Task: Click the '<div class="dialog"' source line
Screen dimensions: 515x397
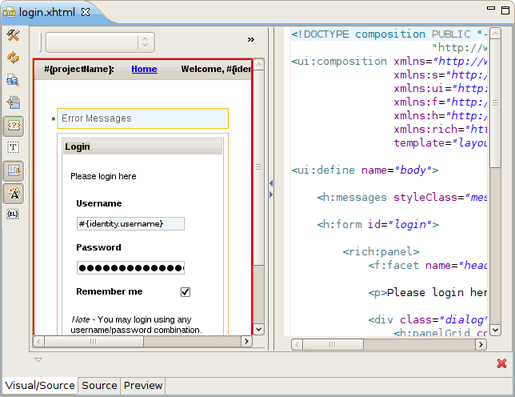Action: click(x=428, y=320)
